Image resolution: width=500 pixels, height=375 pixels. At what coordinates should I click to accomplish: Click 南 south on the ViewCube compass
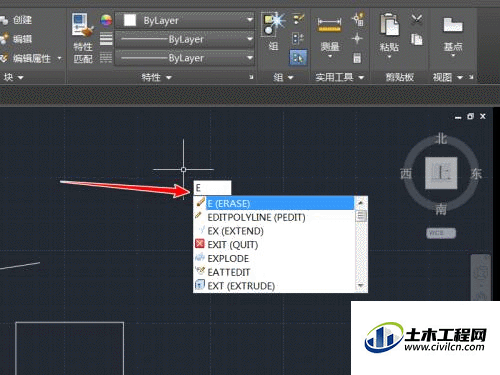click(441, 209)
